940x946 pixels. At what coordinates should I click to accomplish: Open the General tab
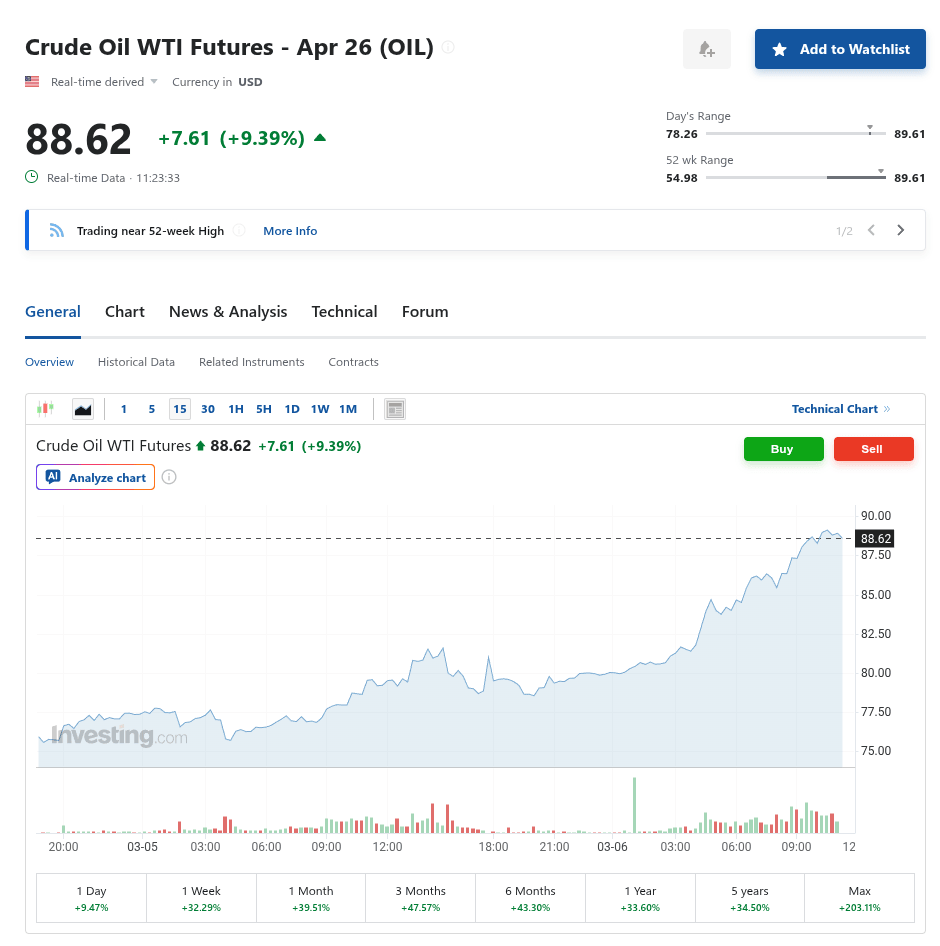(x=52, y=312)
